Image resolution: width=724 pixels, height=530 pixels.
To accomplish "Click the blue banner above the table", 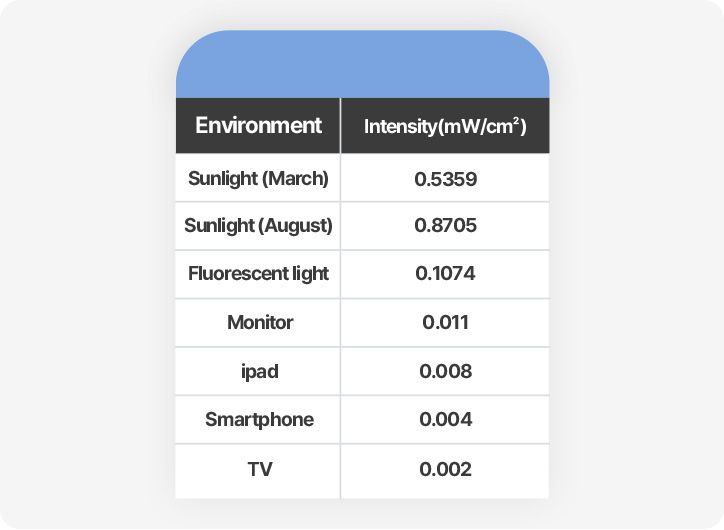I will pos(362,64).
